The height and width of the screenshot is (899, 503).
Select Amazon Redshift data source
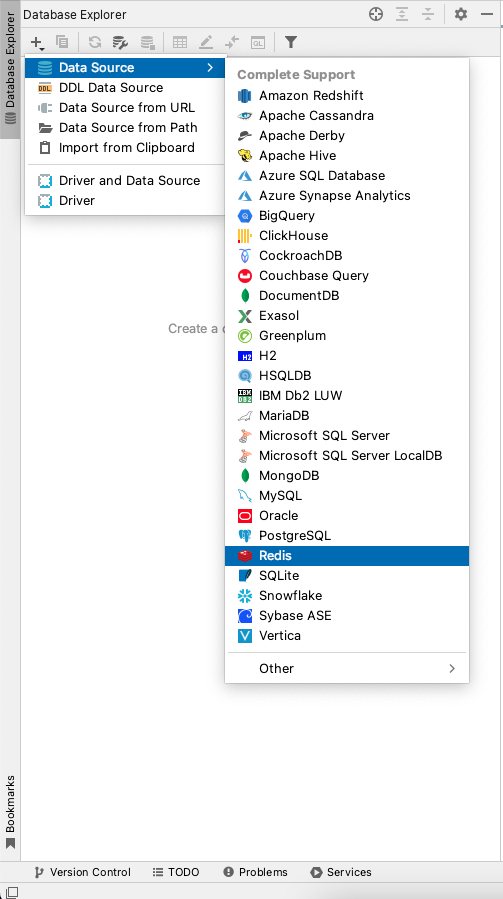coord(347,95)
